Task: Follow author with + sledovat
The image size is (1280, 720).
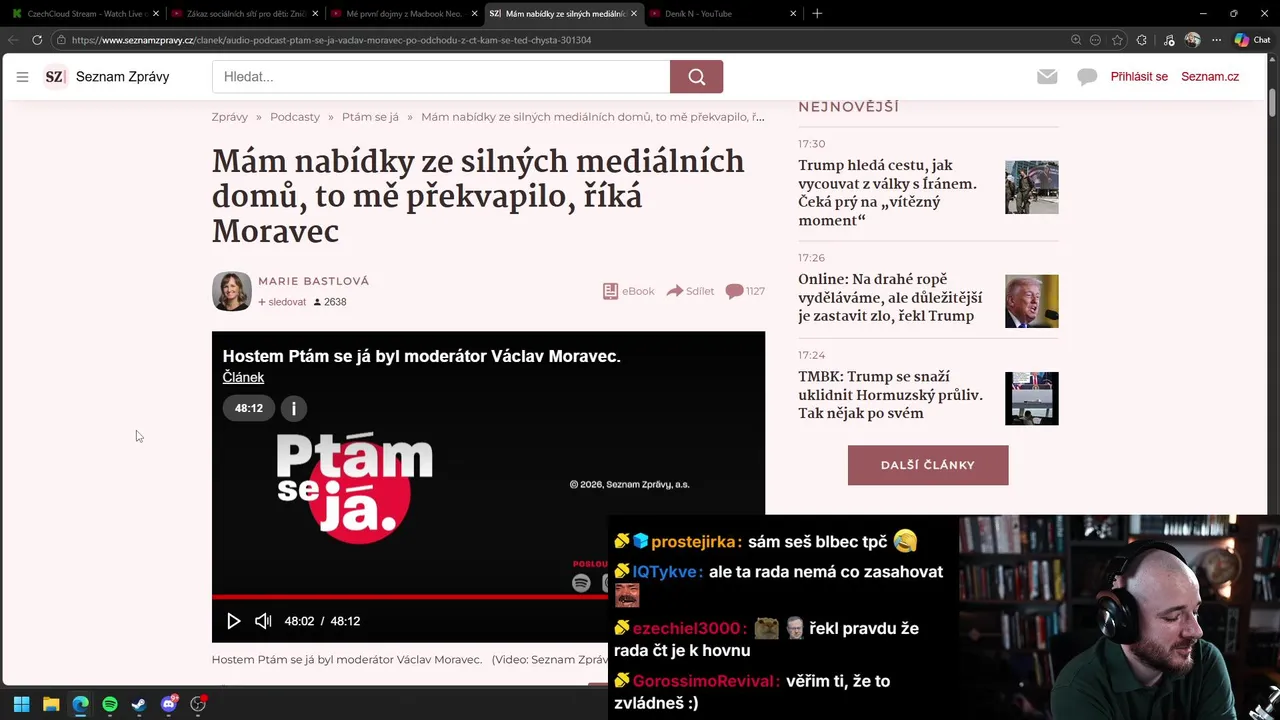Action: point(282,302)
